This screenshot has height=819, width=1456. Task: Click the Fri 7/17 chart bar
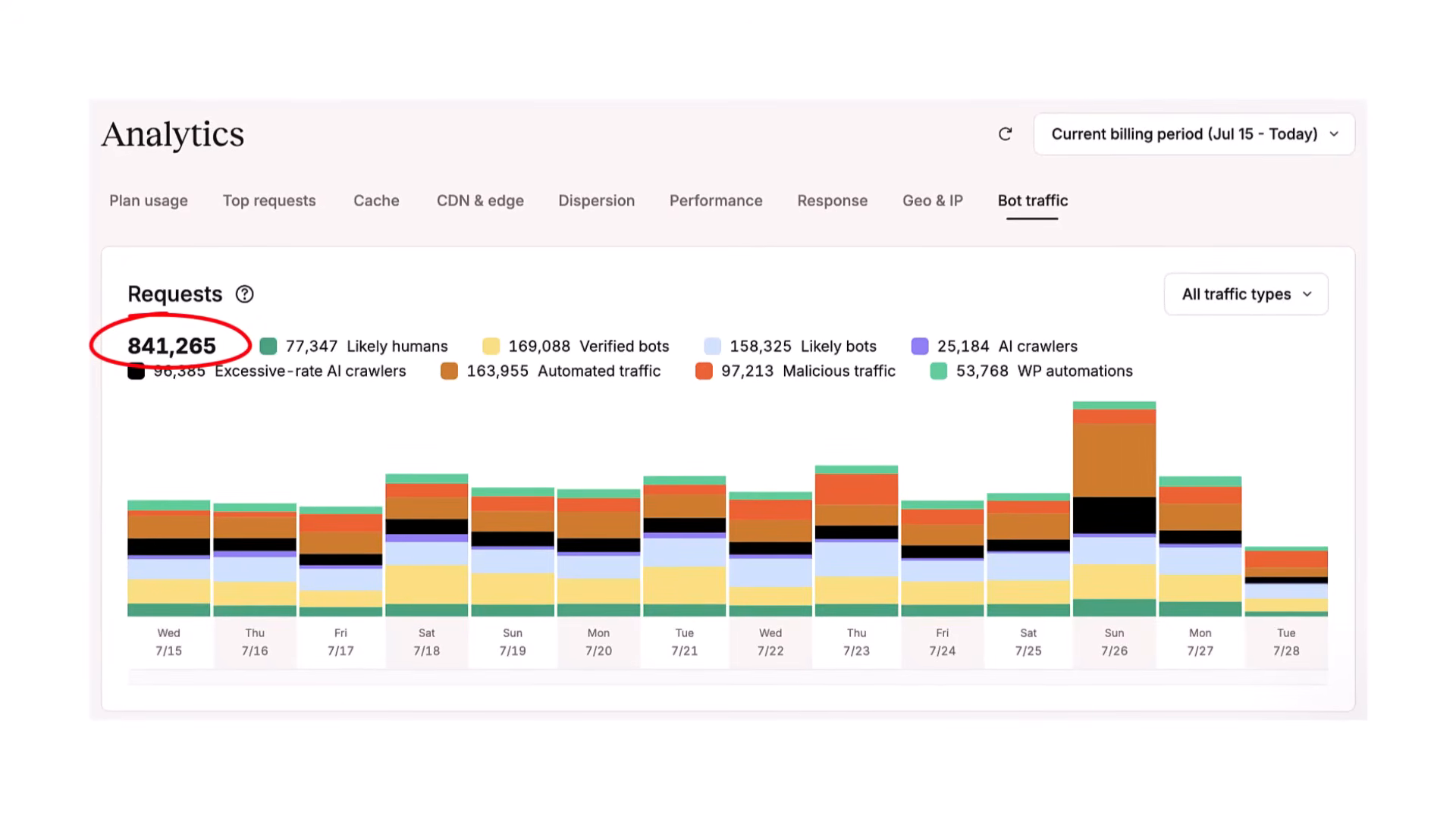pos(340,561)
